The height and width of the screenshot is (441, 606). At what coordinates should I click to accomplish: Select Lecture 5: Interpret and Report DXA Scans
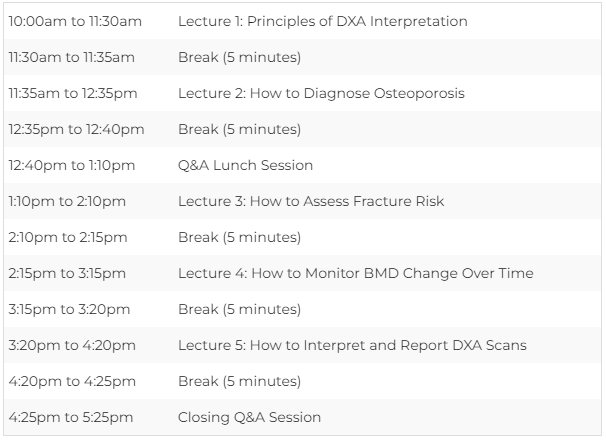coord(352,345)
